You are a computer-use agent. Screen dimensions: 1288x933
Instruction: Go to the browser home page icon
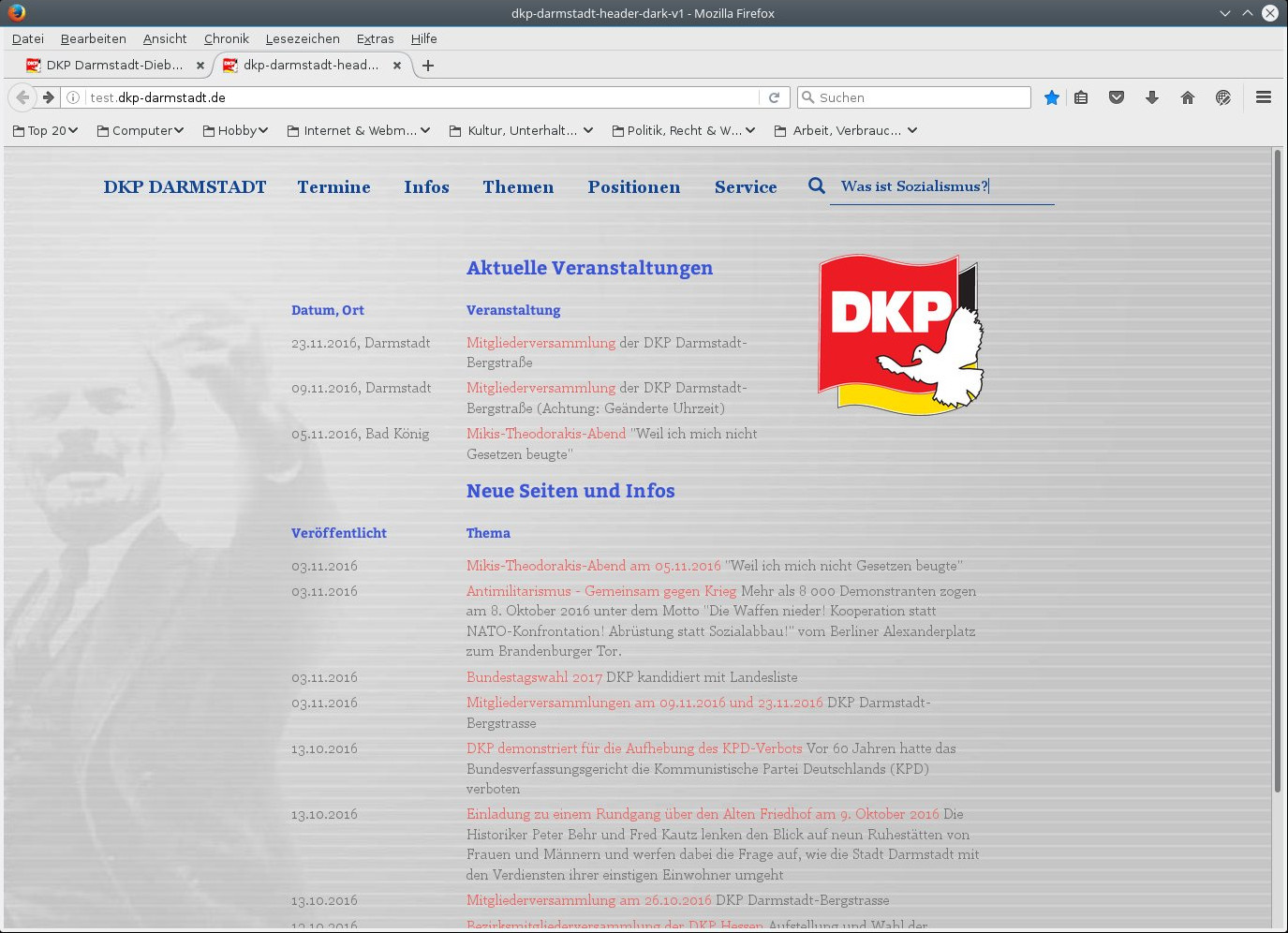click(1188, 97)
